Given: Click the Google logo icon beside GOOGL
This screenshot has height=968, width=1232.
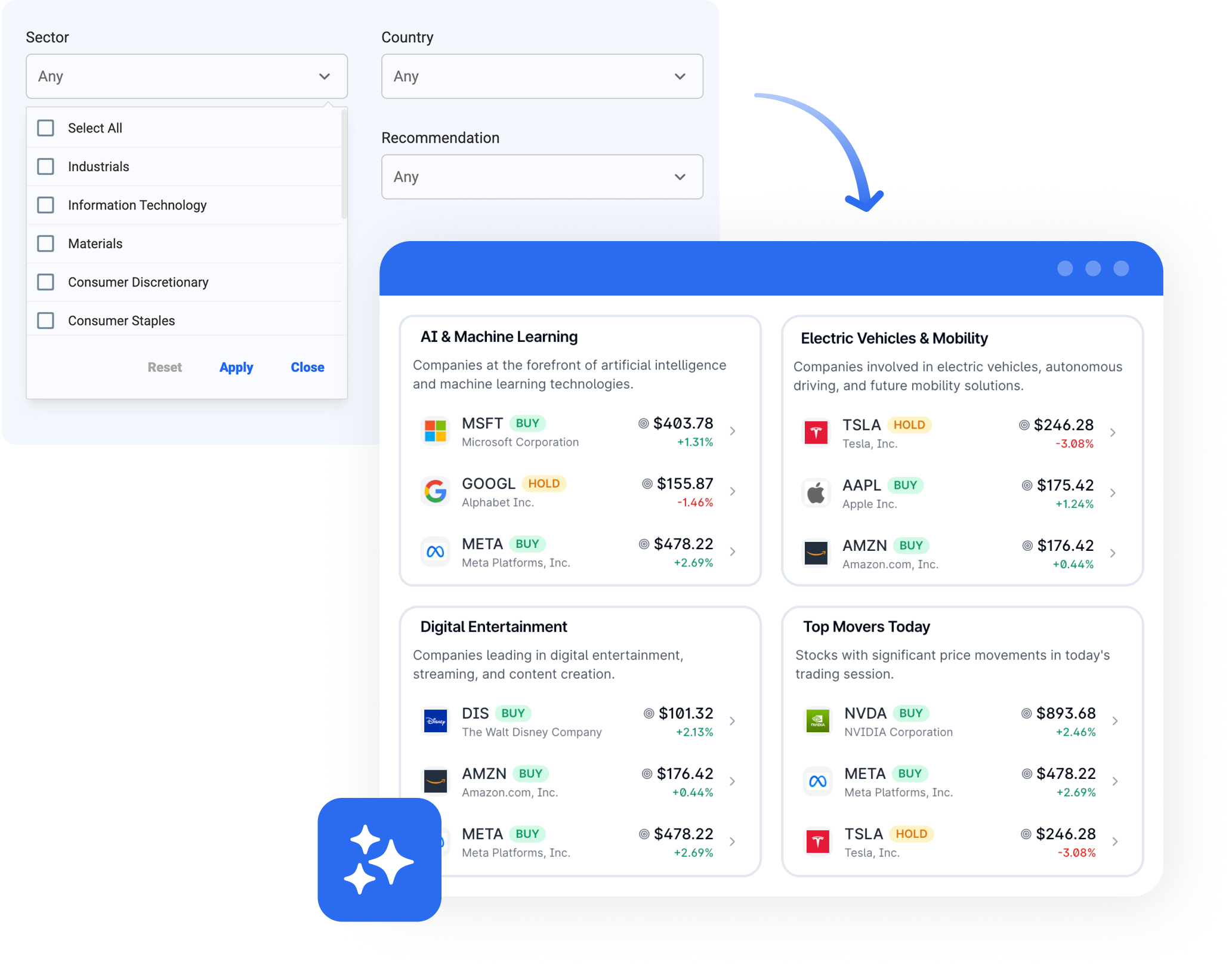Looking at the screenshot, I should [435, 491].
